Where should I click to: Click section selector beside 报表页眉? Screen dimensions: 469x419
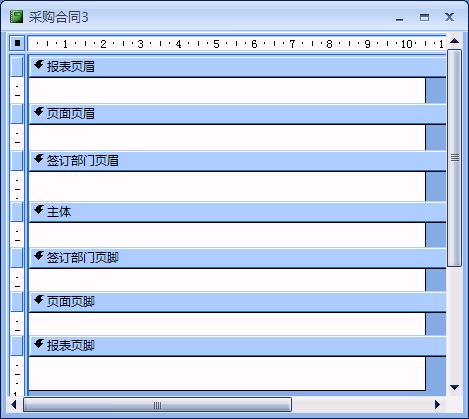[x=17, y=67]
